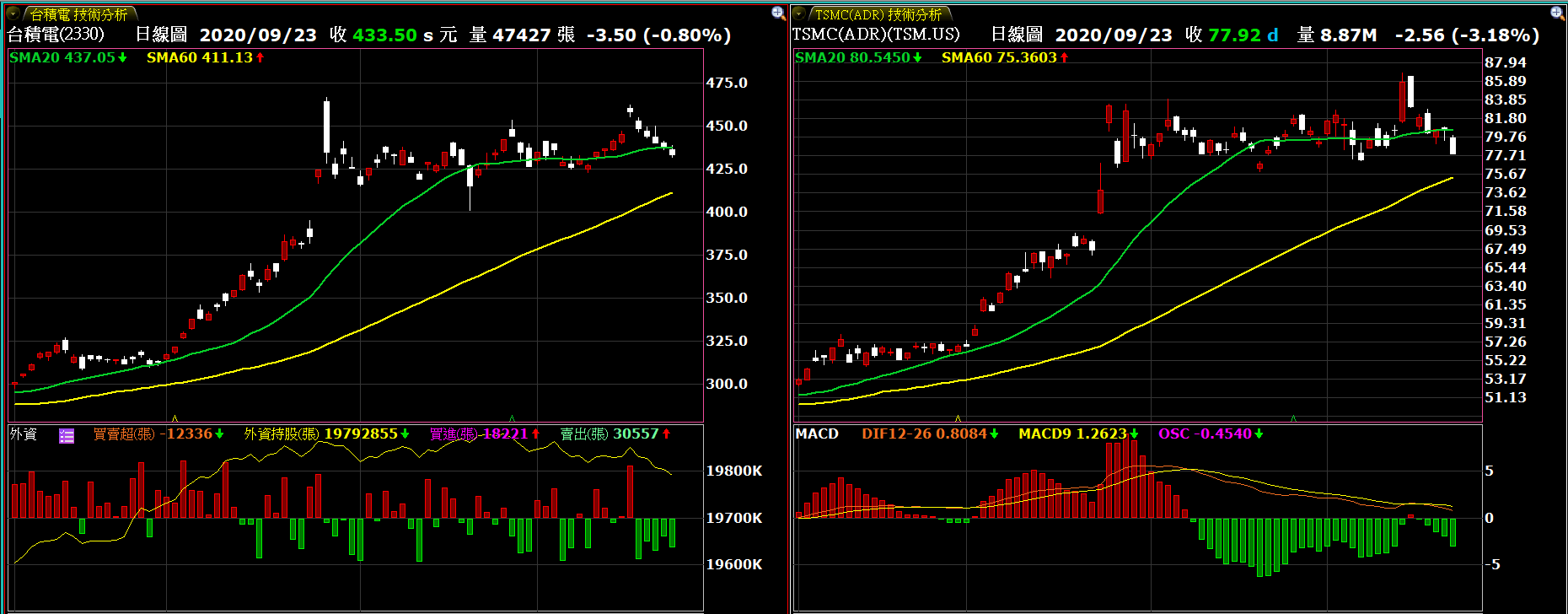
Task: Click the MACD sub-chart label
Action: point(817,434)
